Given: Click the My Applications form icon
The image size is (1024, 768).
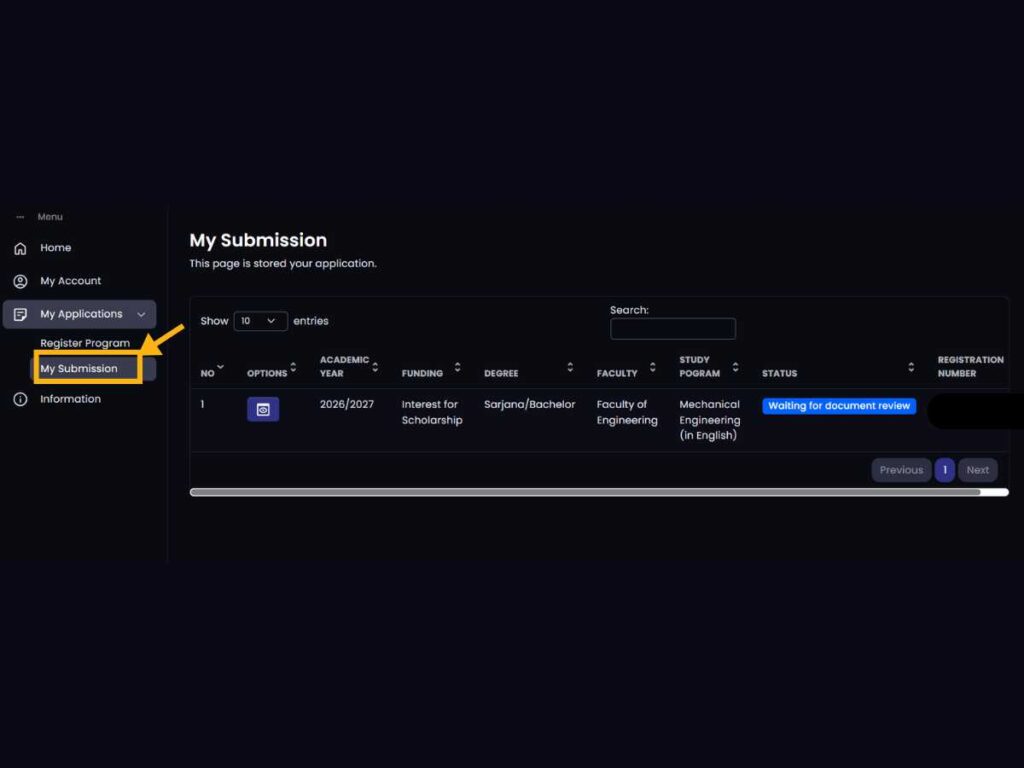Looking at the screenshot, I should (x=20, y=314).
